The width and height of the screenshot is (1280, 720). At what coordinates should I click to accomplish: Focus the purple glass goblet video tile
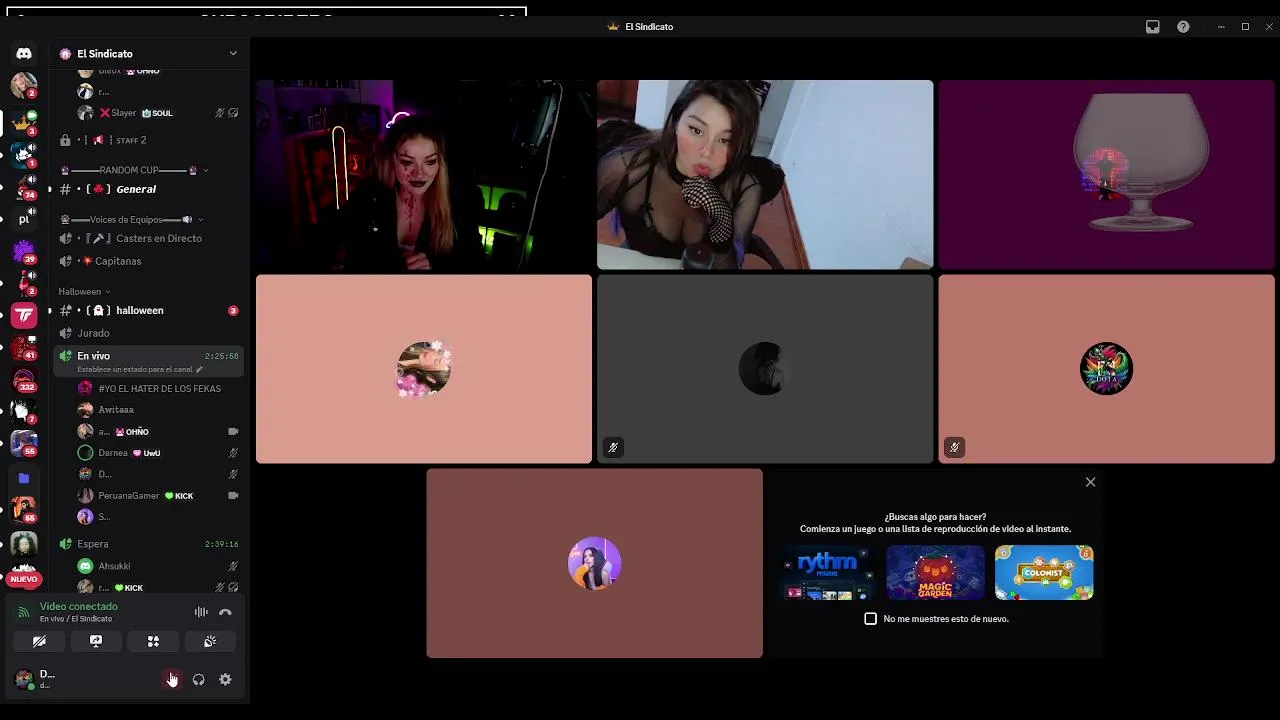(1106, 175)
